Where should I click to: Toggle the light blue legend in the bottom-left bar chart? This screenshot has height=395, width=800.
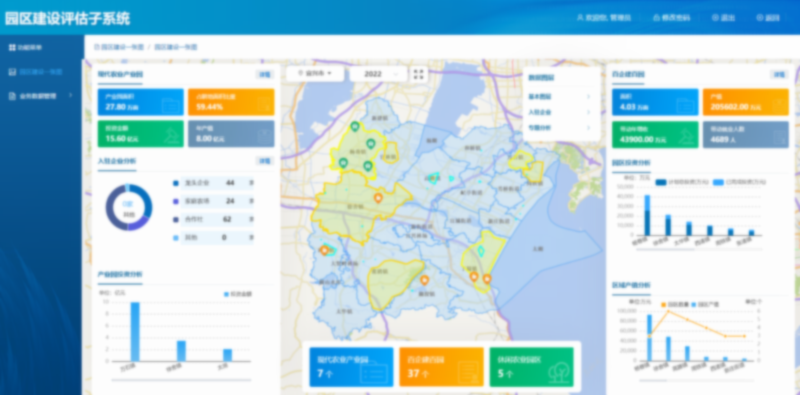coord(227,294)
